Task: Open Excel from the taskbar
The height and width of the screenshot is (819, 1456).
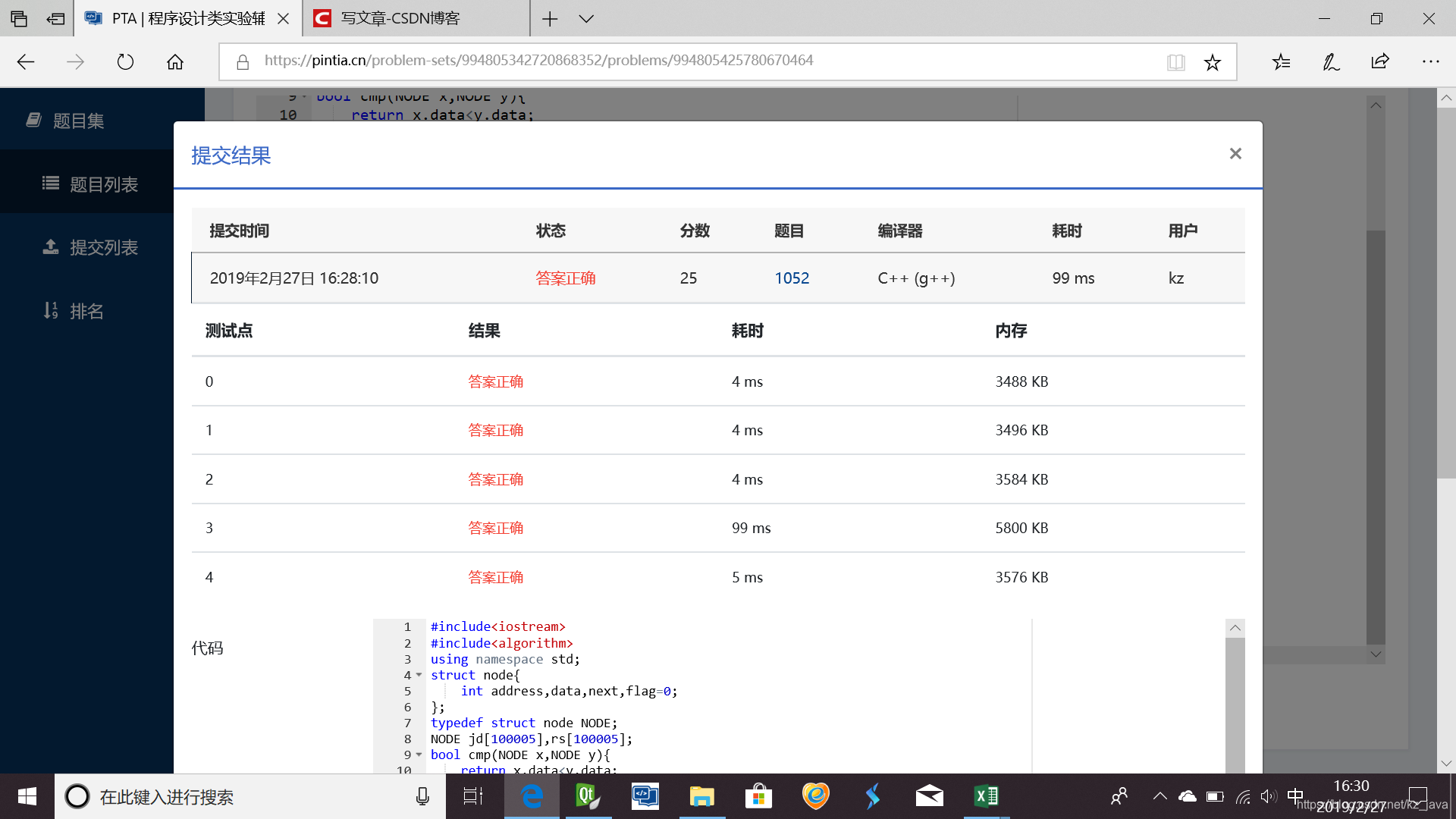Action: point(986,796)
